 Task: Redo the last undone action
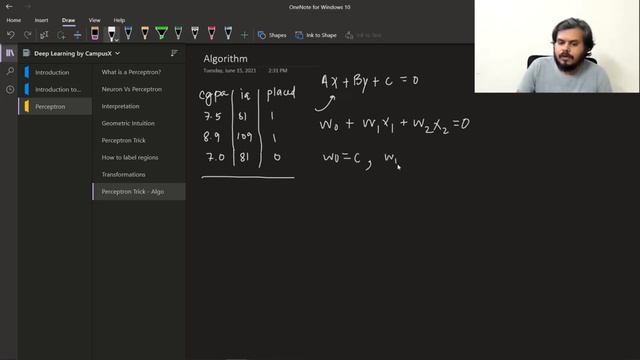pos(27,35)
